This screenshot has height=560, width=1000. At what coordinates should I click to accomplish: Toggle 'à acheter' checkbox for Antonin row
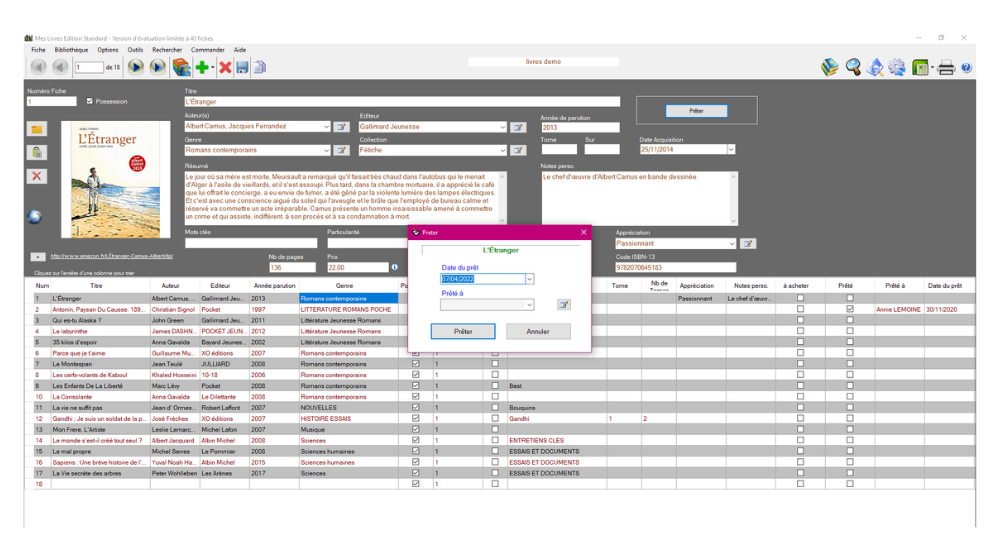[800, 309]
